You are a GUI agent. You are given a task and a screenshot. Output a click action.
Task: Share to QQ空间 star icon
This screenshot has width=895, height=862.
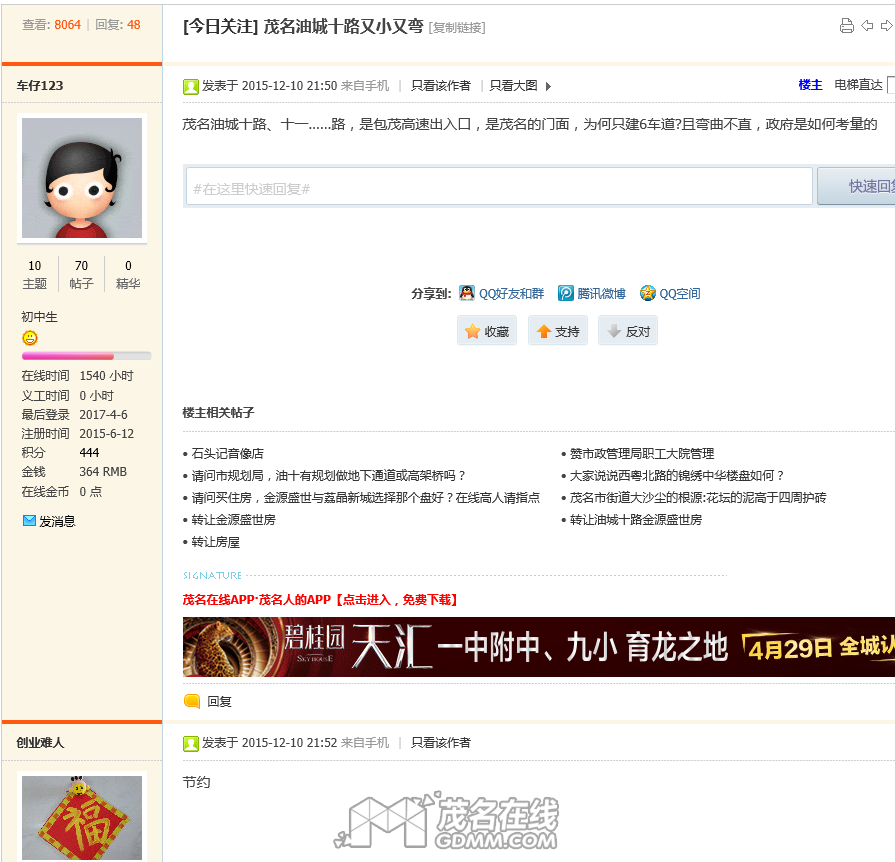tap(648, 293)
